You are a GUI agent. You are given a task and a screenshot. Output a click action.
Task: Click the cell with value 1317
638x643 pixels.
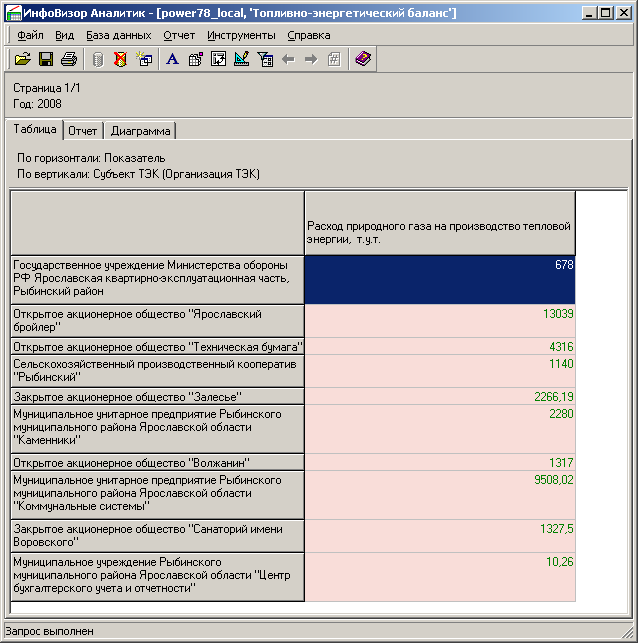[440, 463]
